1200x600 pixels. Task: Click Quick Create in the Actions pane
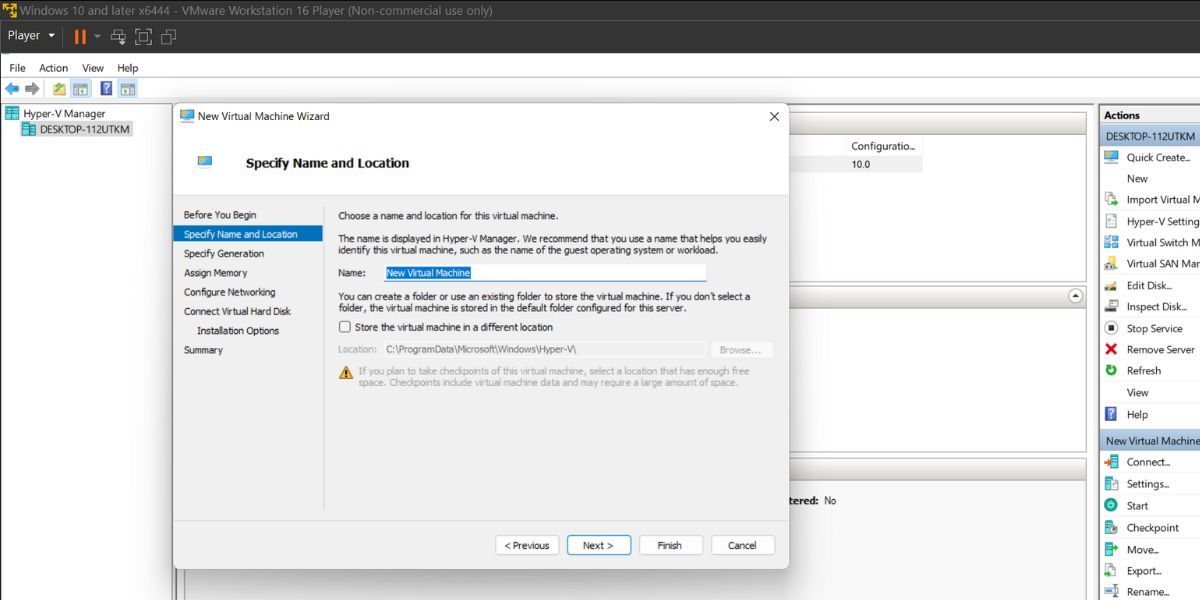pos(1158,157)
